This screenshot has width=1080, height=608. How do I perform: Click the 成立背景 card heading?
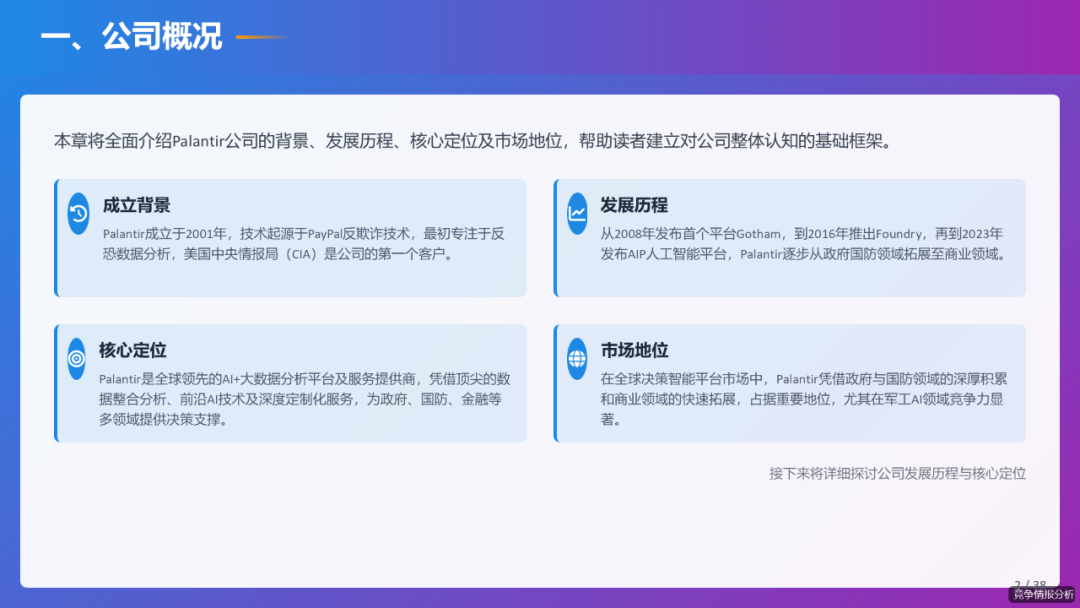136,205
